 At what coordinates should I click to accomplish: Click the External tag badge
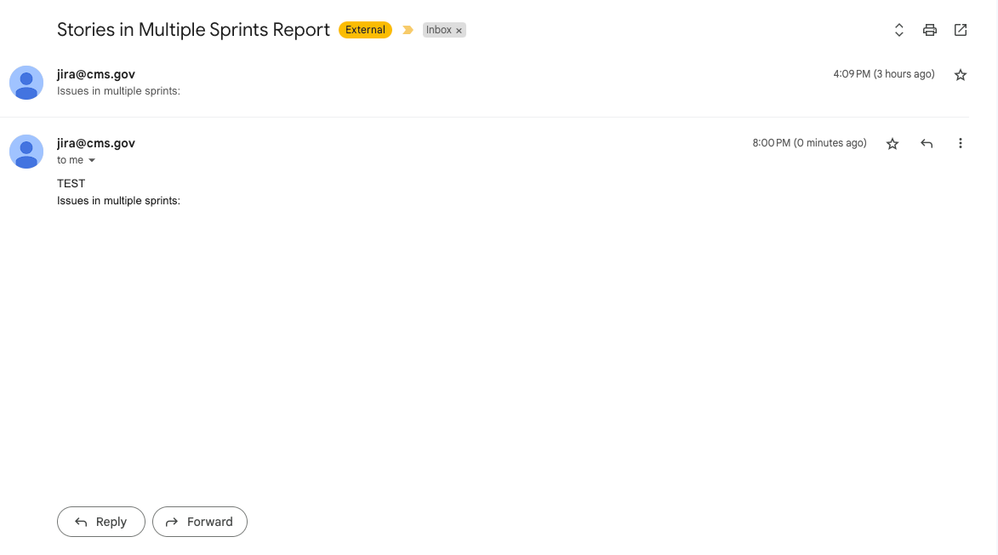365,30
